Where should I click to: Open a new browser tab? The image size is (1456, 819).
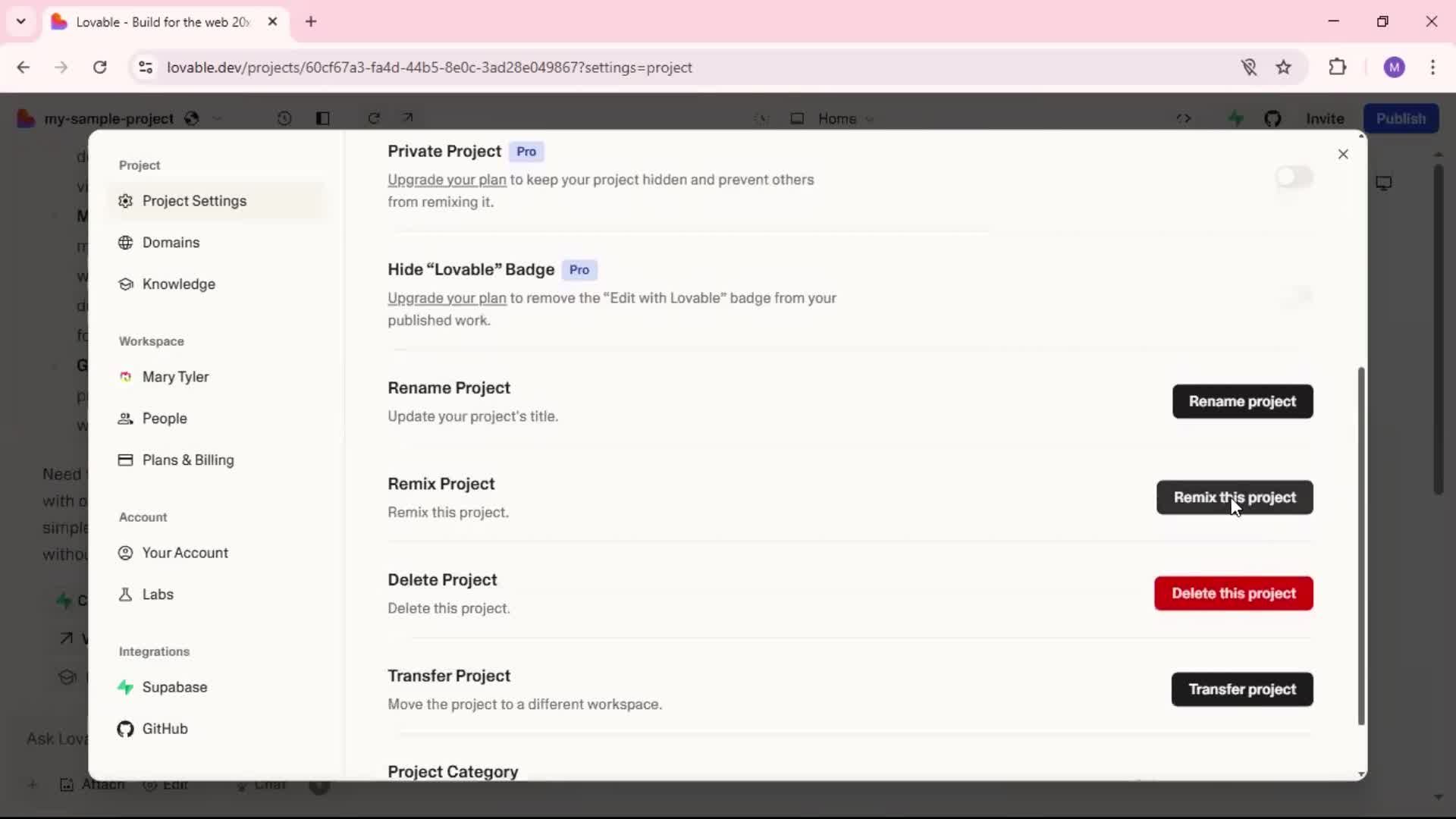pos(311,21)
